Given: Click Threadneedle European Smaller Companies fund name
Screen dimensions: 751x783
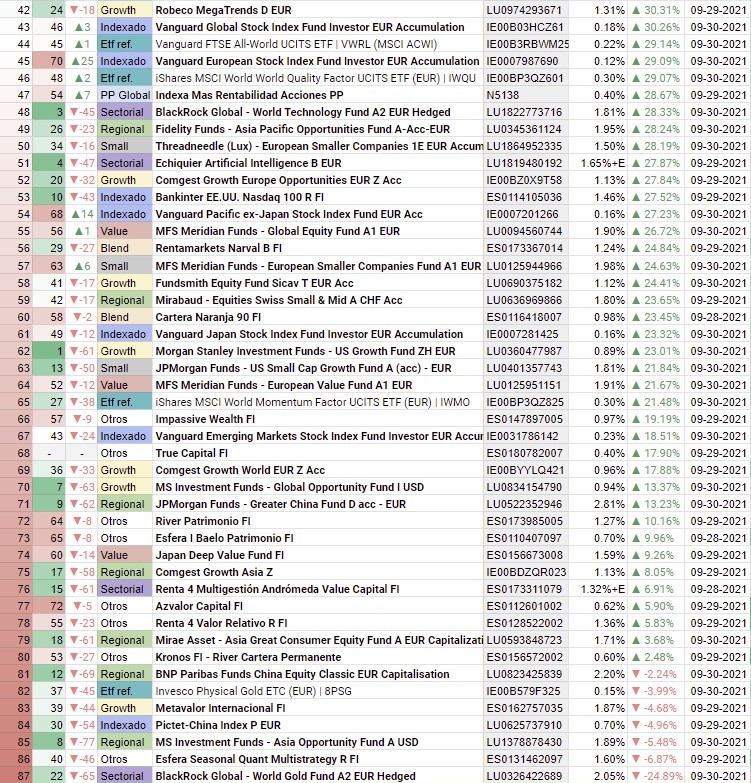Looking at the screenshot, I should pos(319,146).
